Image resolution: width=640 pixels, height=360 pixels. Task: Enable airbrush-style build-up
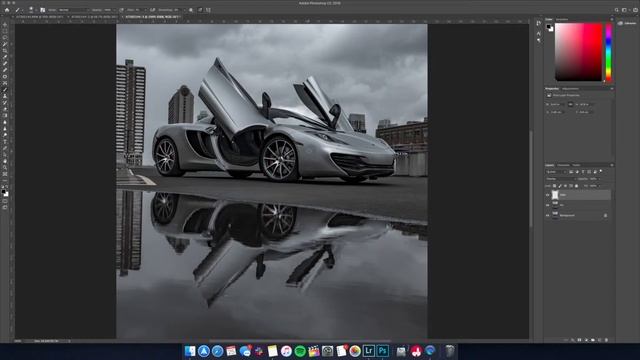153,10
